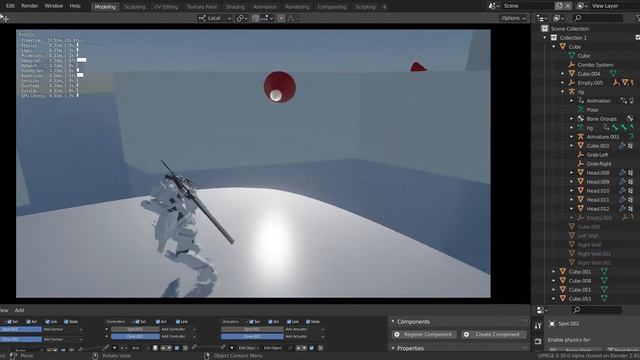Select Cube mesh data icon
Image resolution: width=640 pixels, height=360 pixels.
[572, 56]
